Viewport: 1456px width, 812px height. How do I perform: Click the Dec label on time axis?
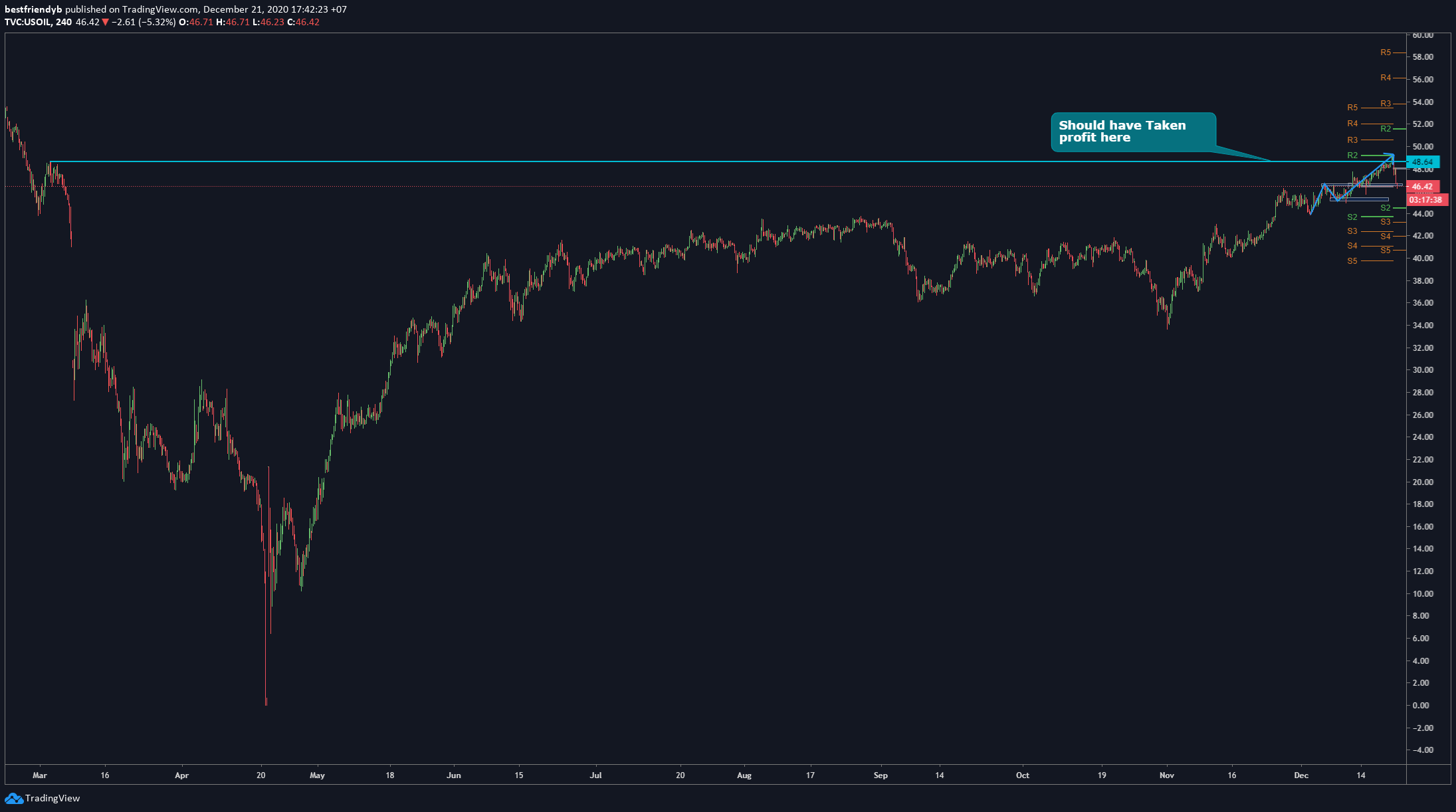(x=1301, y=775)
